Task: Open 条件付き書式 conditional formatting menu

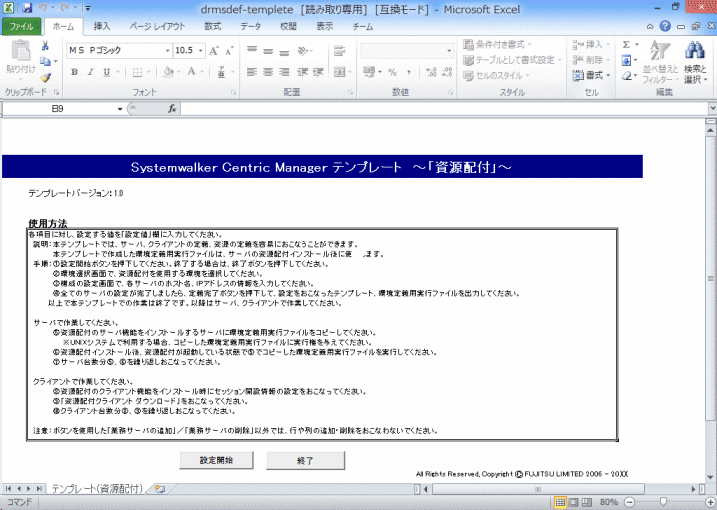Action: (x=497, y=44)
